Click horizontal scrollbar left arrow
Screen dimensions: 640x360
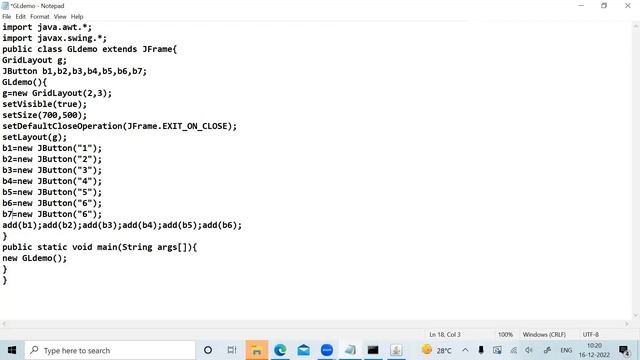(x=4, y=324)
